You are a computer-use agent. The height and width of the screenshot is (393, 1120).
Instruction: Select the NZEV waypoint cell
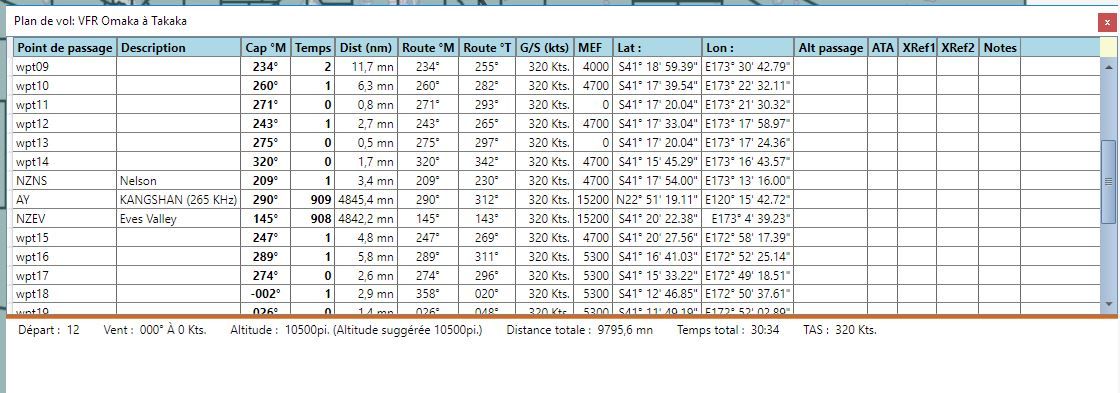click(x=65, y=219)
